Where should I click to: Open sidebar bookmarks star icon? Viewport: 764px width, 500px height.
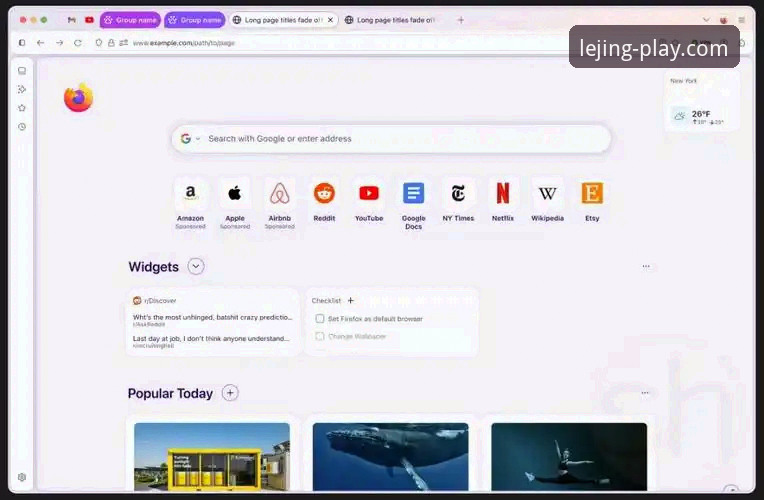(22, 108)
